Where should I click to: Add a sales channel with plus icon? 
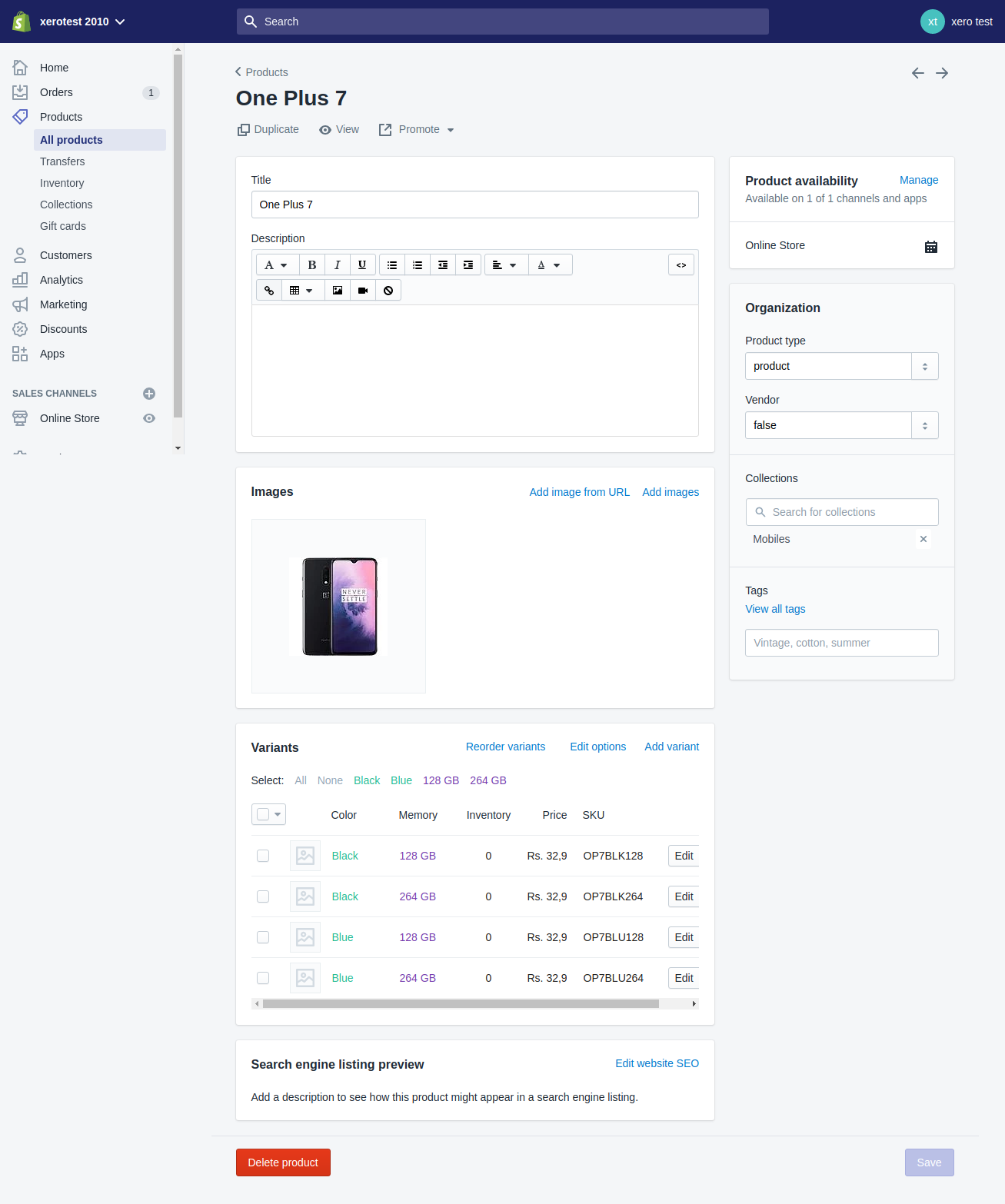[149, 394]
